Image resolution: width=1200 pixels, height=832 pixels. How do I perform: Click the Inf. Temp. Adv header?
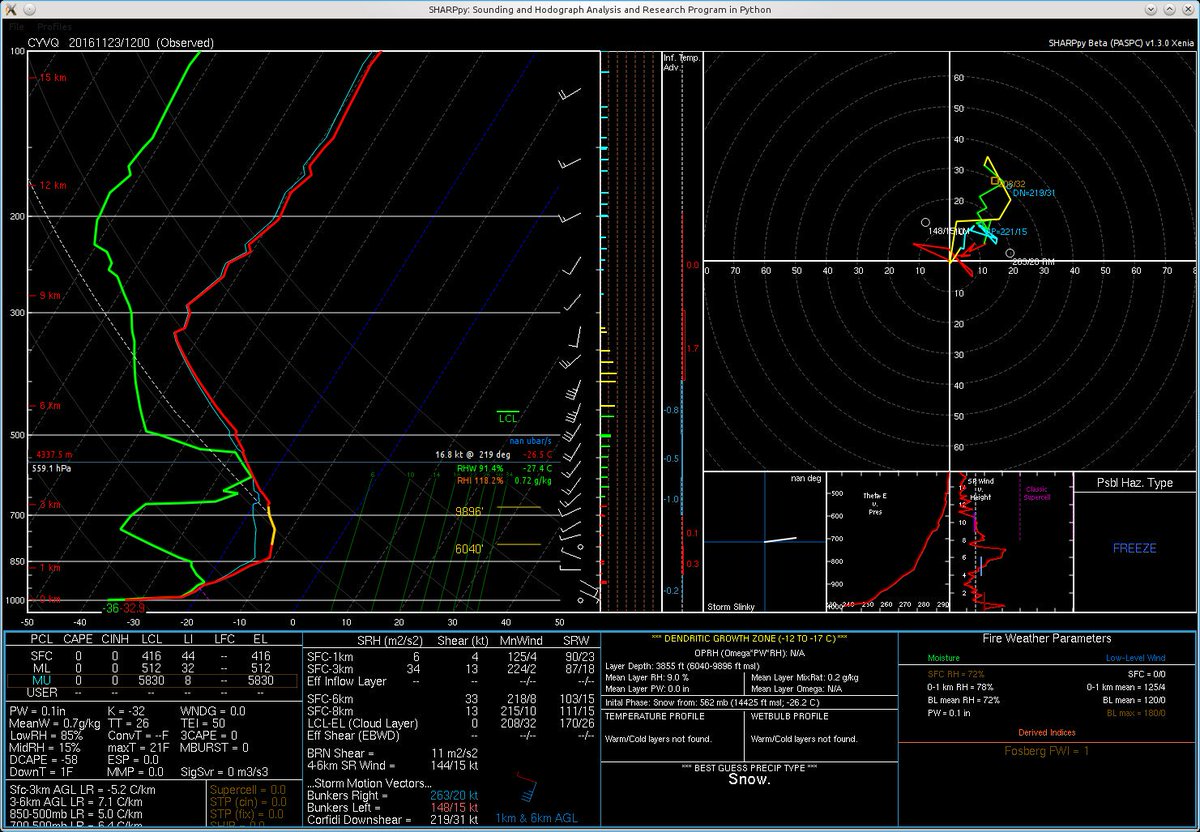681,62
